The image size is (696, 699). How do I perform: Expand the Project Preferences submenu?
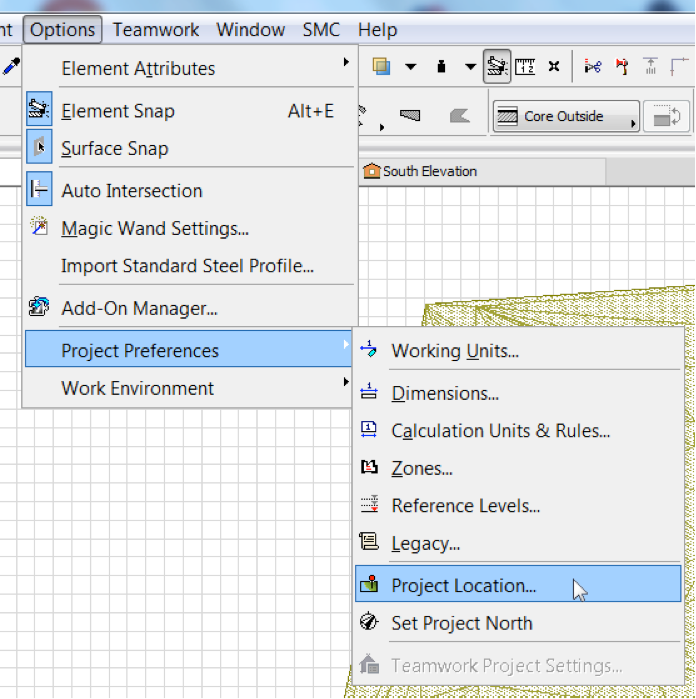click(189, 349)
